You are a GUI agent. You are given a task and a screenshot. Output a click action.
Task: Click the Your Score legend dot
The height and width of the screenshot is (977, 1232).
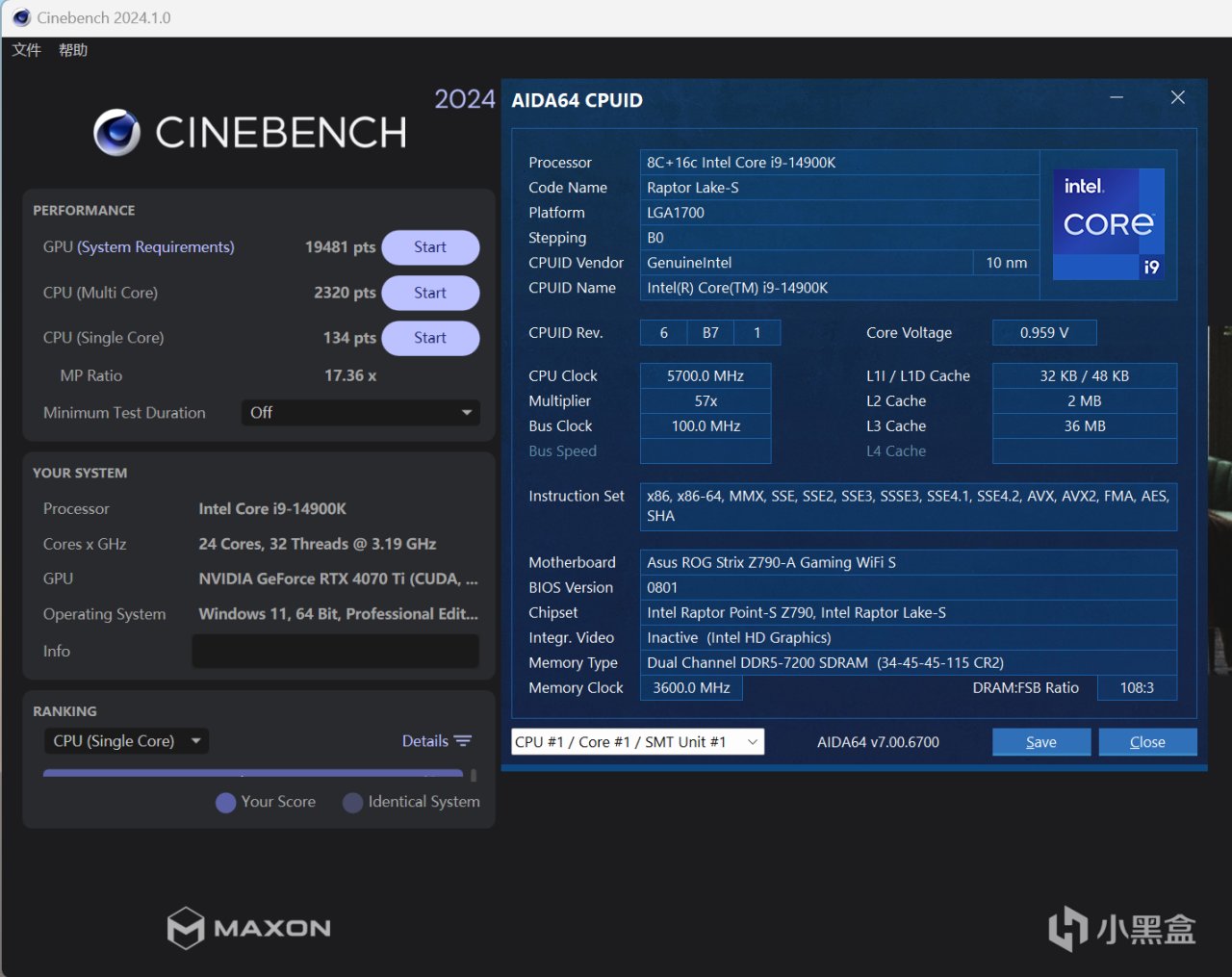(225, 802)
